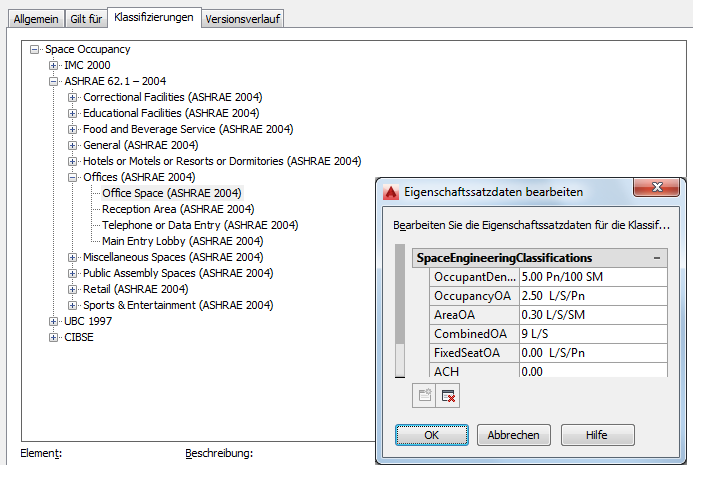Image resolution: width=709 pixels, height=479 pixels.
Task: Expand the UBC 1997 node
Action: (x=53, y=321)
